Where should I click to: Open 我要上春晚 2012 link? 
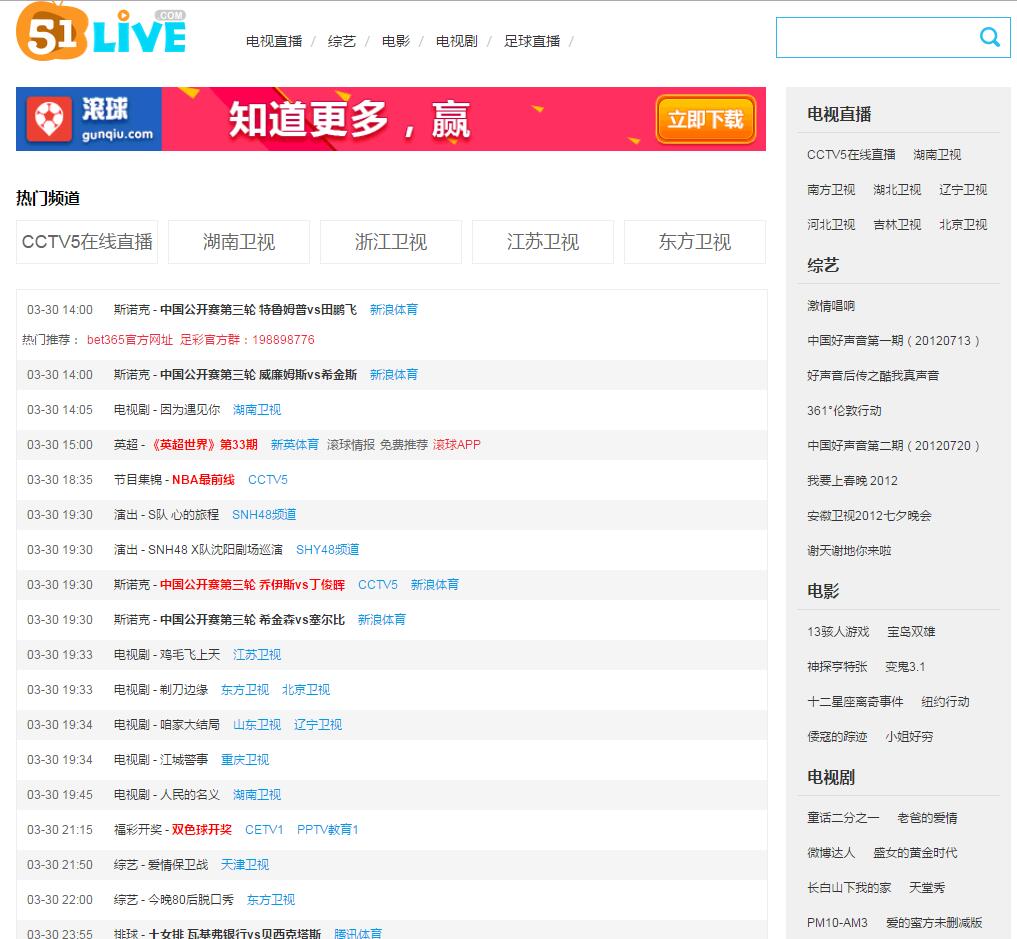pos(852,481)
